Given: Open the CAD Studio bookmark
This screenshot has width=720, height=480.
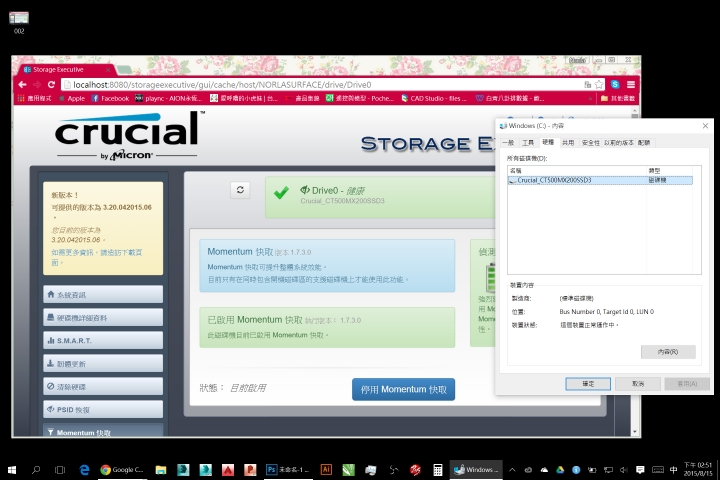Looking at the screenshot, I should 434,98.
